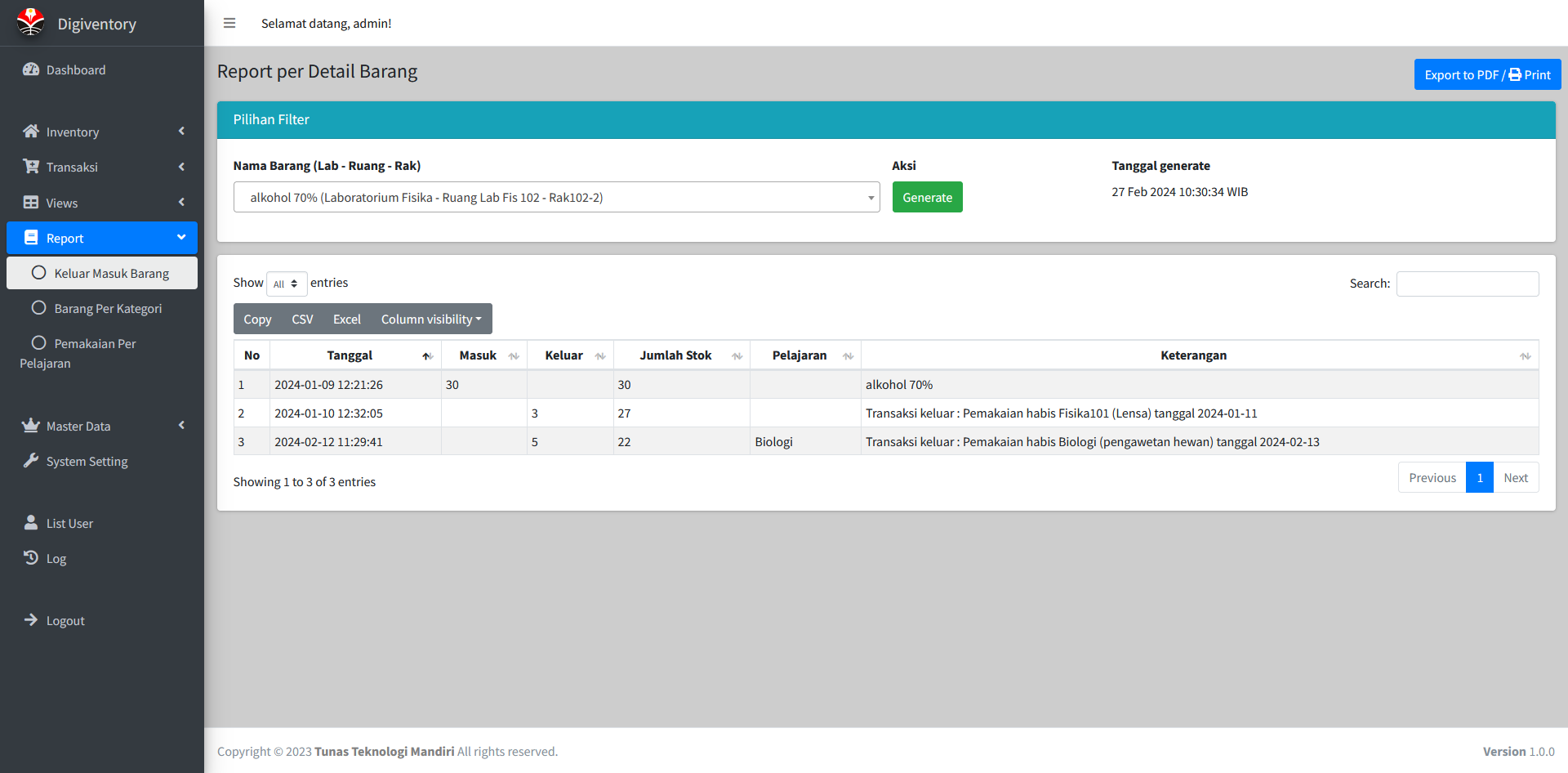Open Column visibility dropdown
Image resolution: width=1568 pixels, height=773 pixels.
point(430,319)
